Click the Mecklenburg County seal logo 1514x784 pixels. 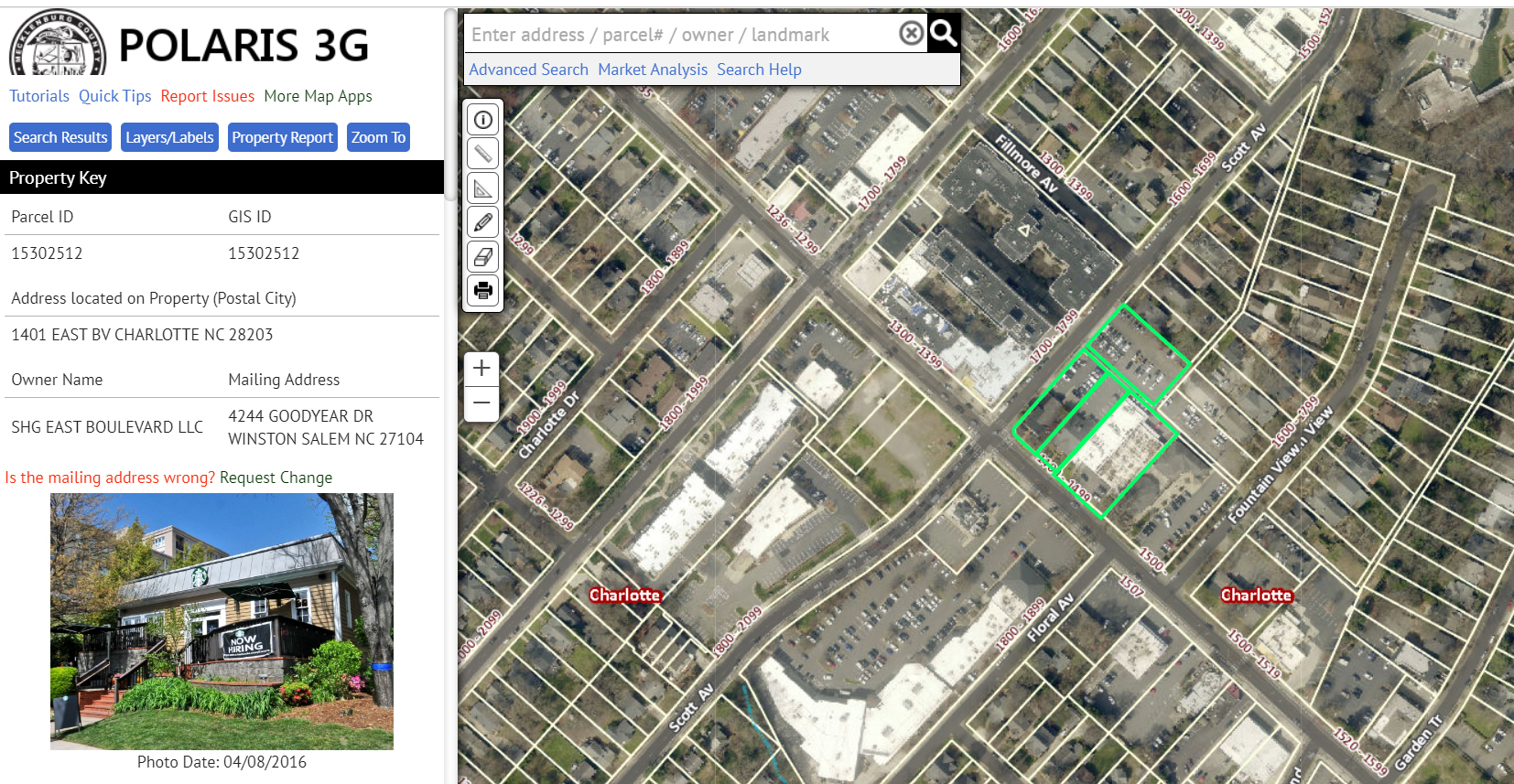coord(58,43)
